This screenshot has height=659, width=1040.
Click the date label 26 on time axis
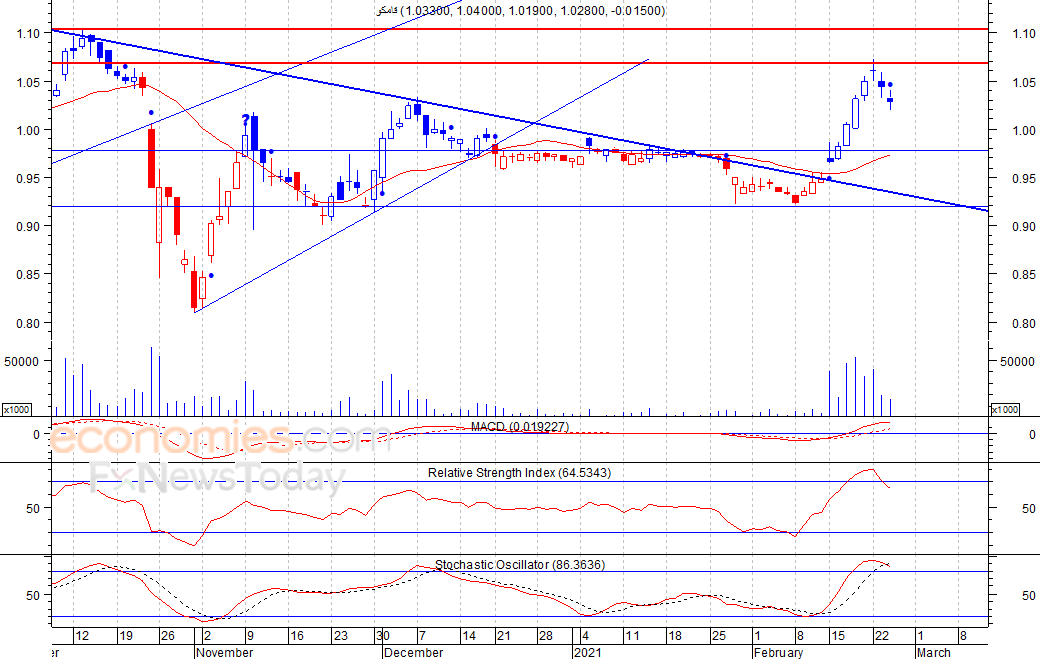(x=168, y=636)
